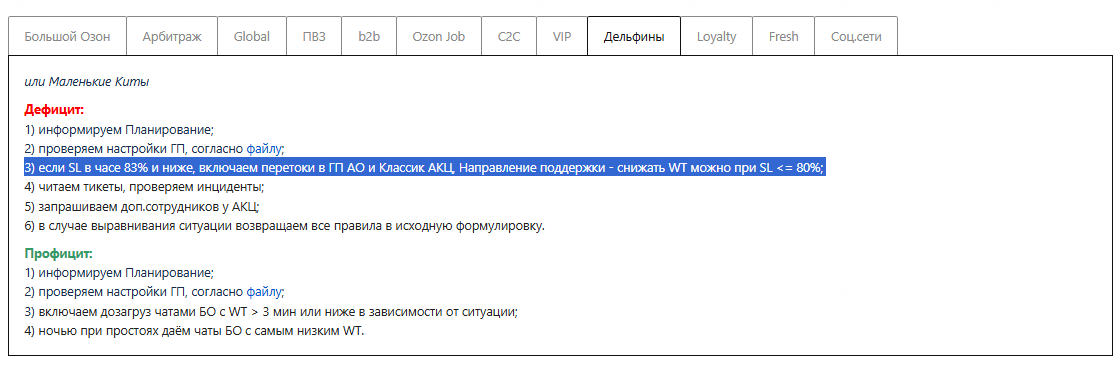The width and height of the screenshot is (1120, 368).
Task: Click the italic 'или Маленькие Киты' text
Action: (x=86, y=81)
